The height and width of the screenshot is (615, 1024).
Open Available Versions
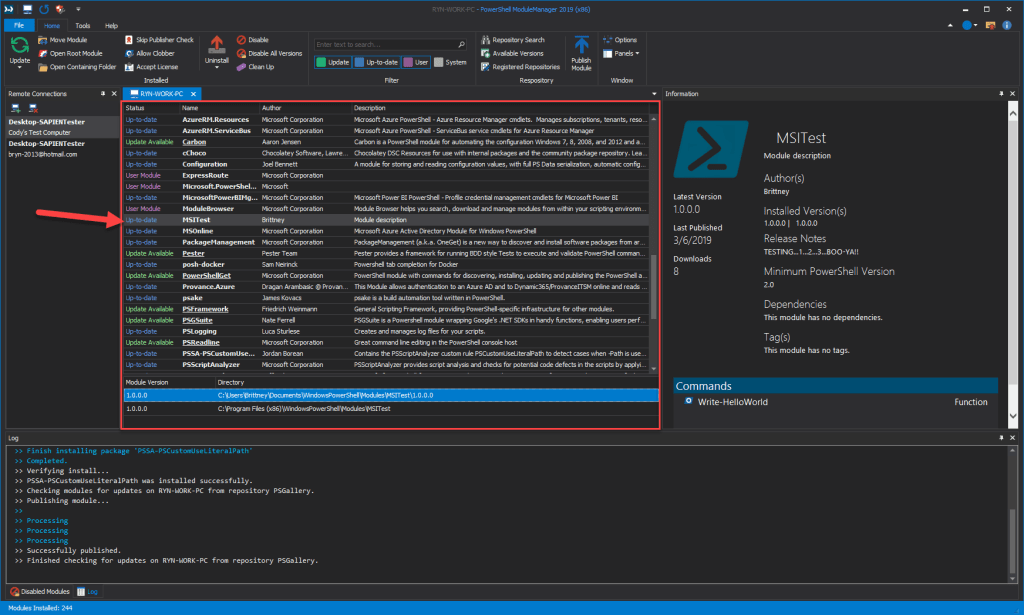click(512, 54)
